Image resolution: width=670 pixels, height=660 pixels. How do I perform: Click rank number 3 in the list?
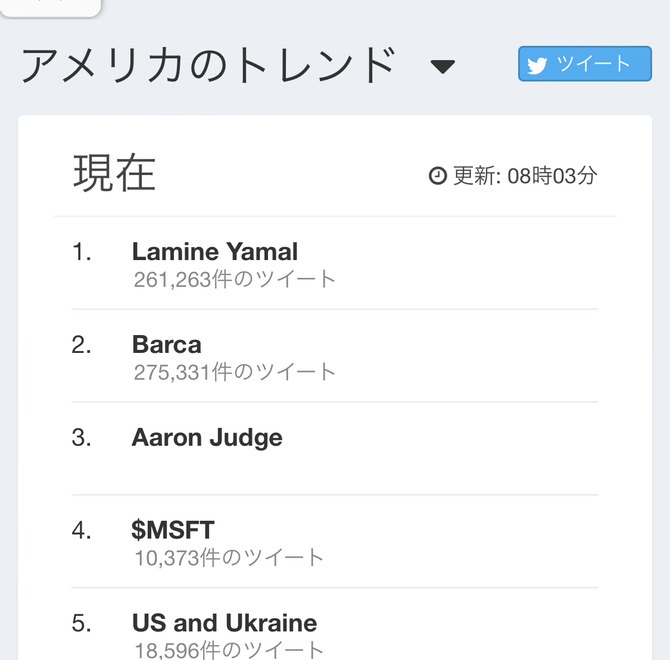click(x=81, y=438)
